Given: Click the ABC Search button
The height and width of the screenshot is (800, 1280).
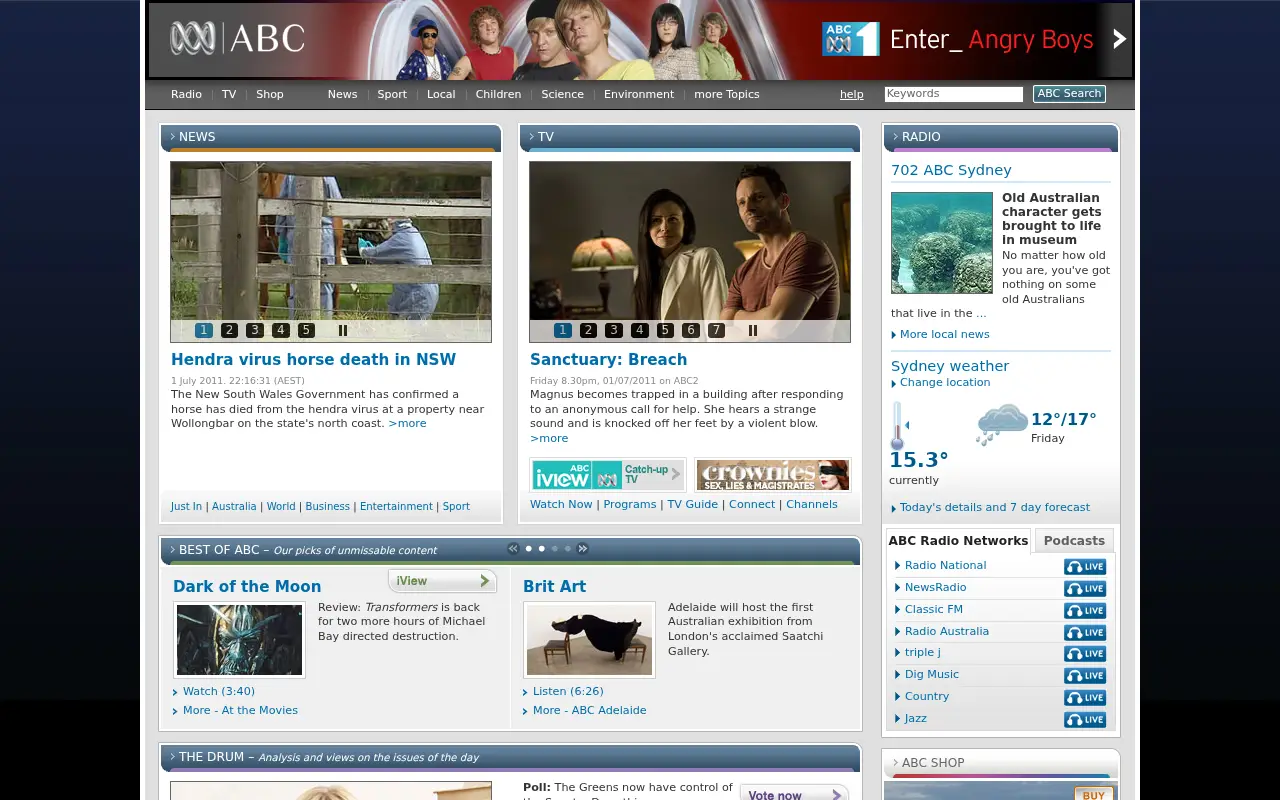Looking at the screenshot, I should pyautogui.click(x=1069, y=94).
